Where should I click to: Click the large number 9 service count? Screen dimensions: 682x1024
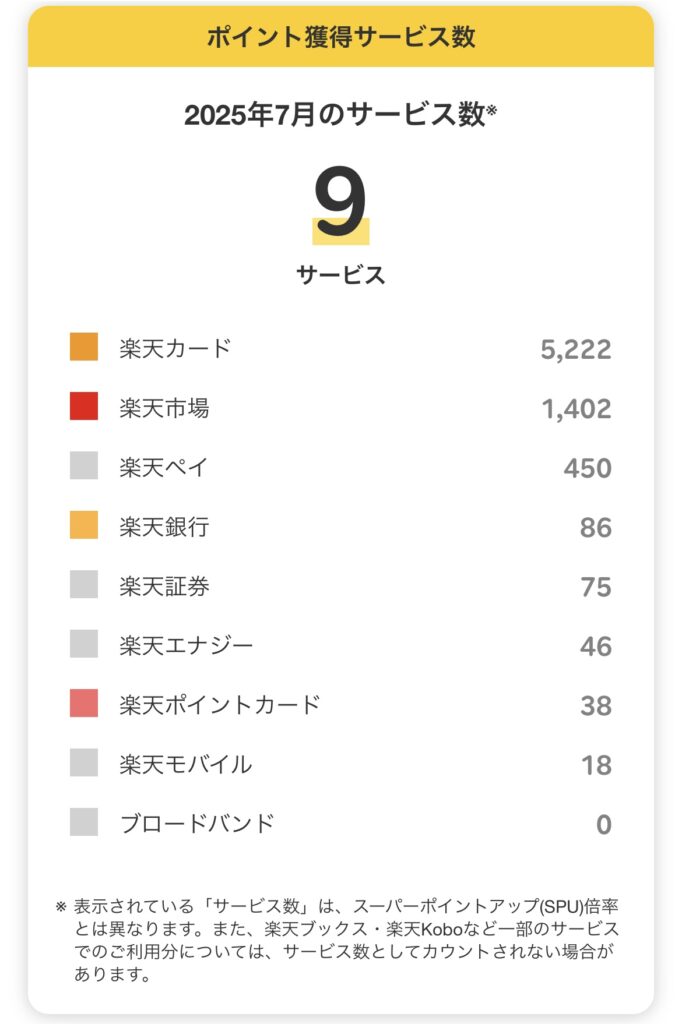(340, 204)
